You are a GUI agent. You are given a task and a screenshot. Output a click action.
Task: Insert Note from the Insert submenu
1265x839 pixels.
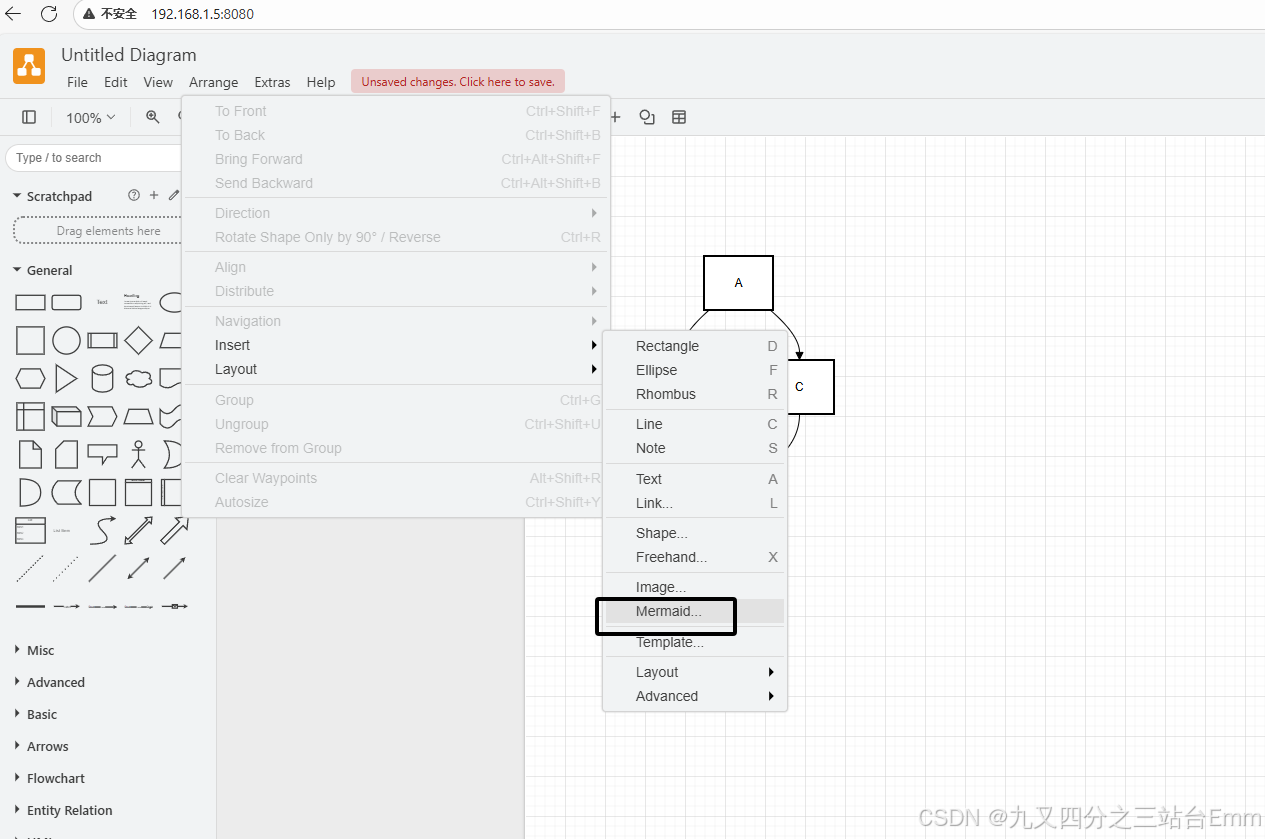[695, 448]
